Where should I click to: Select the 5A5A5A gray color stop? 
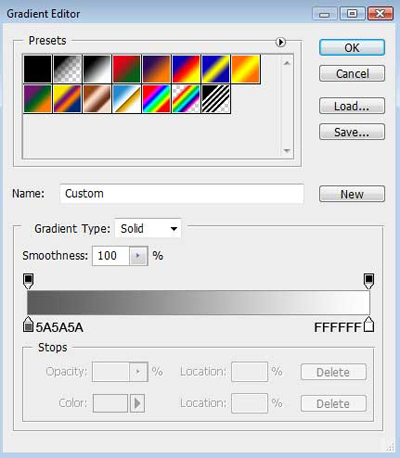[x=28, y=325]
